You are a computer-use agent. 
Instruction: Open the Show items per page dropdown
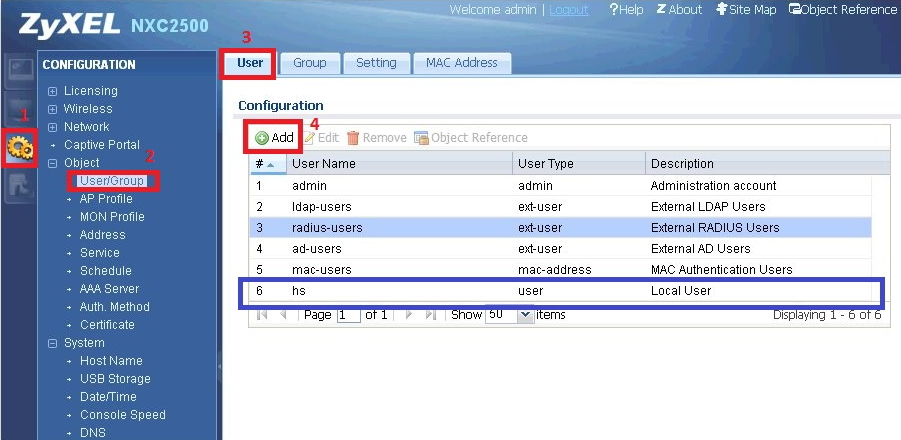click(x=526, y=315)
